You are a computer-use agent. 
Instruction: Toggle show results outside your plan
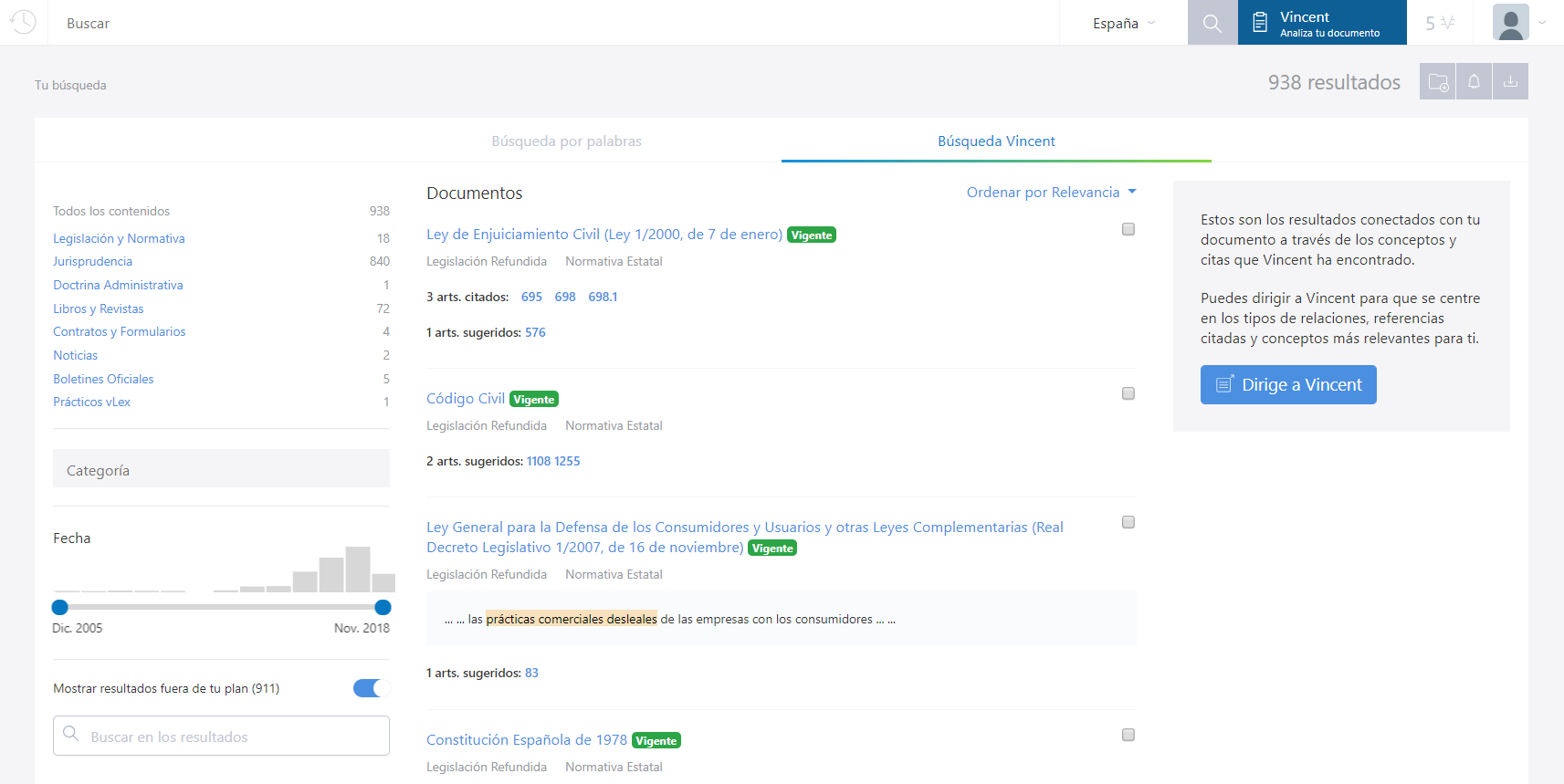coord(371,688)
